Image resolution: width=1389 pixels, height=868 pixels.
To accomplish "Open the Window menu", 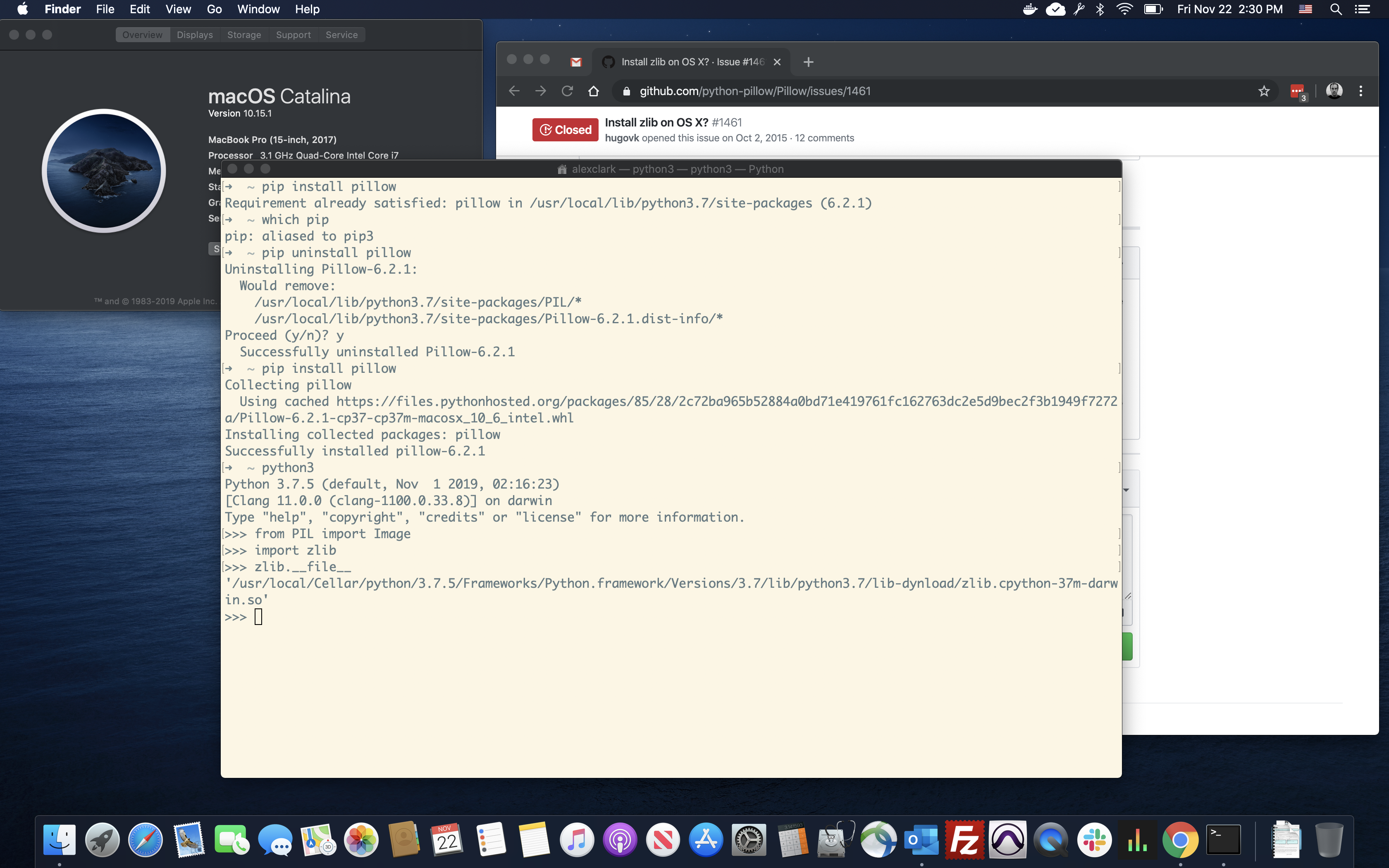I will point(258,9).
